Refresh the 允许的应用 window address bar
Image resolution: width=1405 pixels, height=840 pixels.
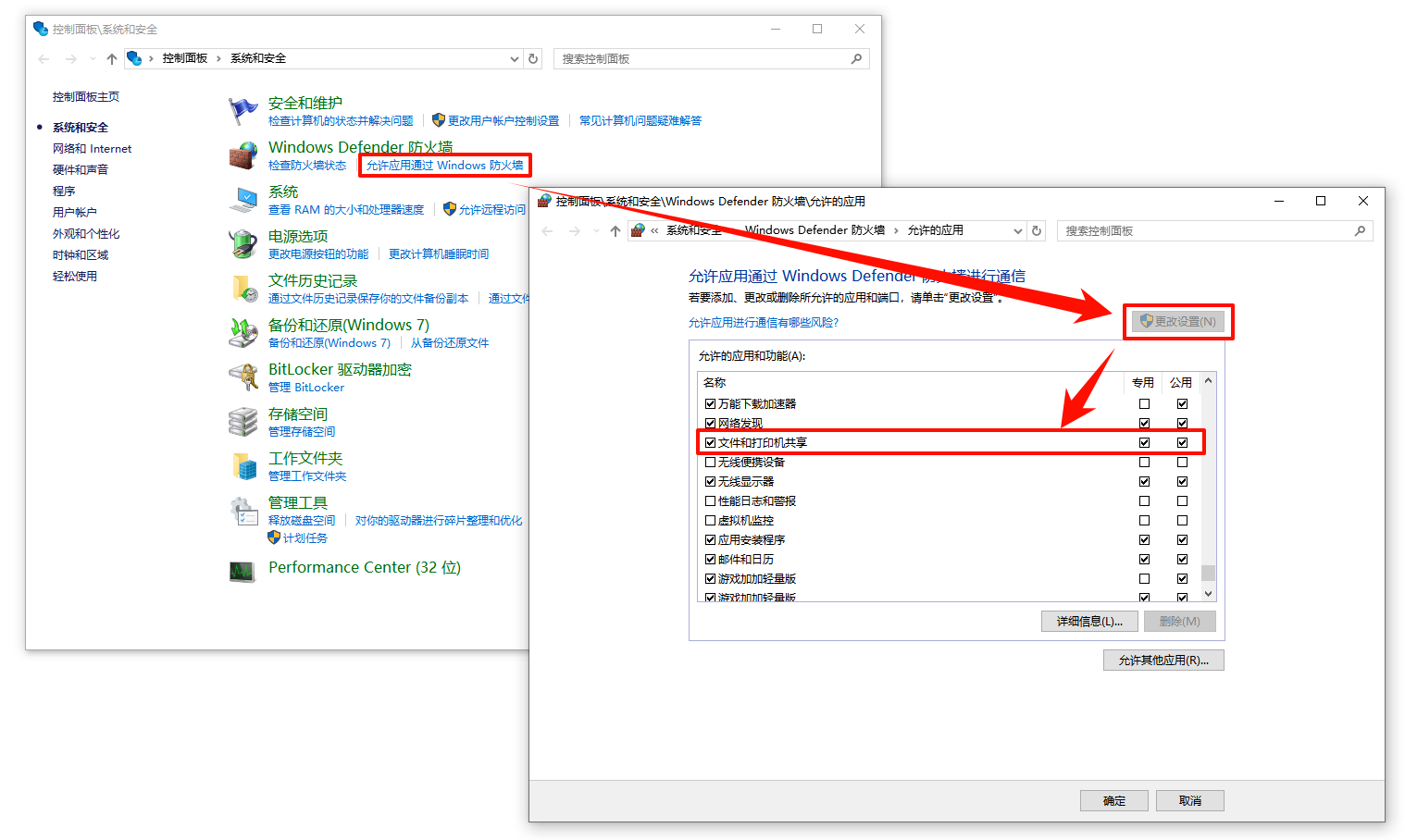click(1037, 231)
